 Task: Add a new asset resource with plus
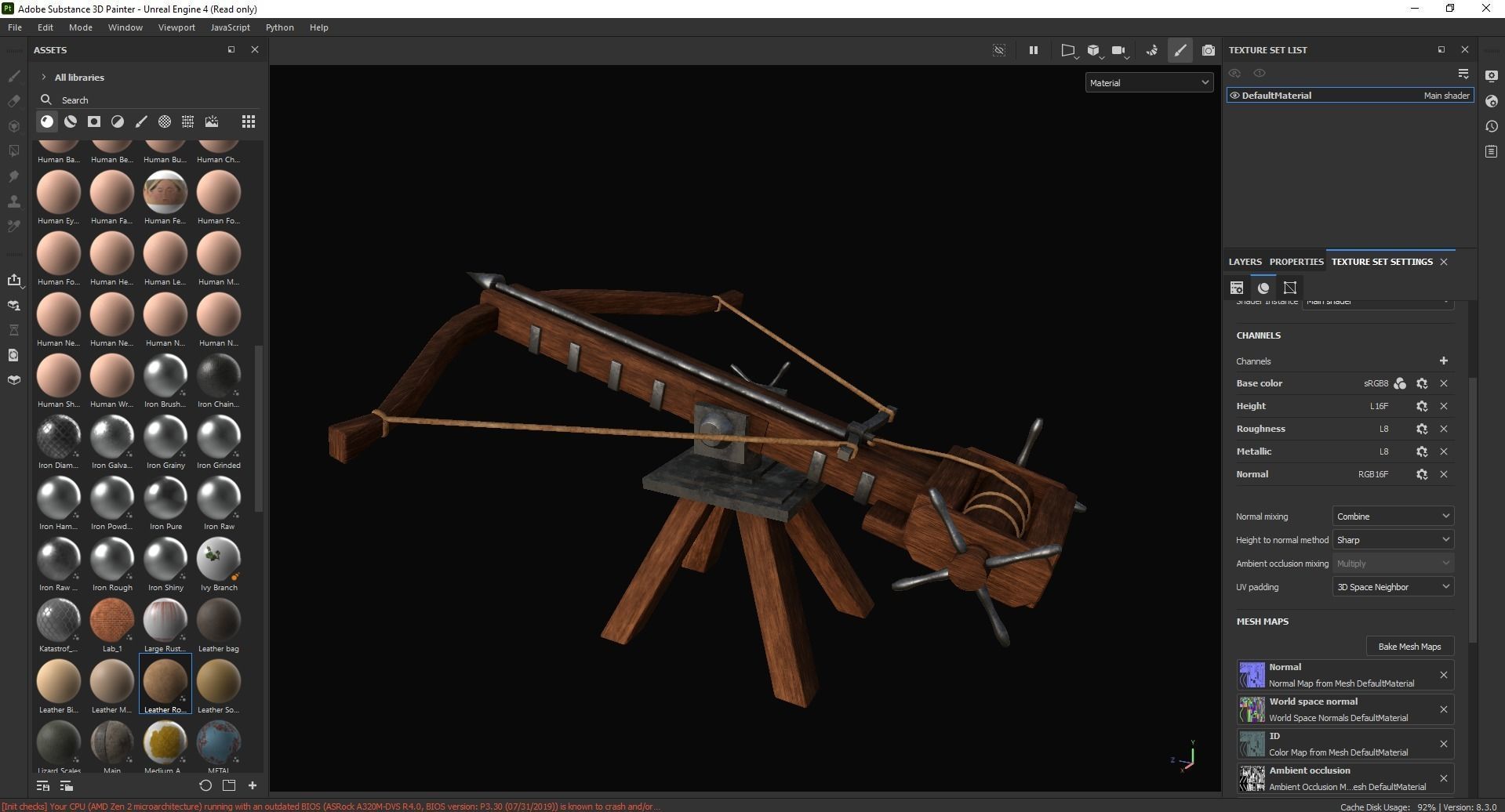253,785
